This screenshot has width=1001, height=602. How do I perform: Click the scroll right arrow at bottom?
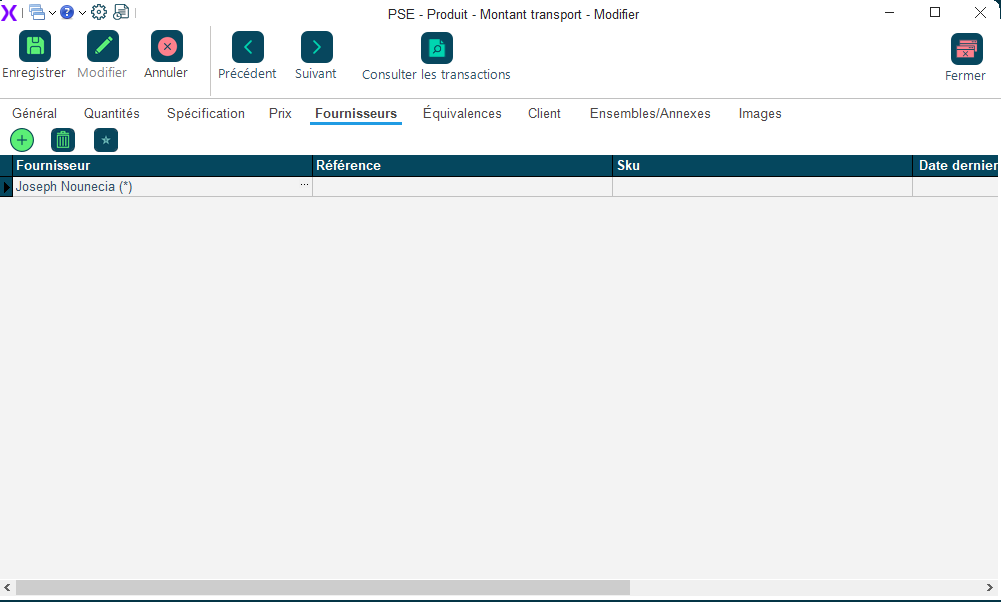pyautogui.click(x=990, y=587)
